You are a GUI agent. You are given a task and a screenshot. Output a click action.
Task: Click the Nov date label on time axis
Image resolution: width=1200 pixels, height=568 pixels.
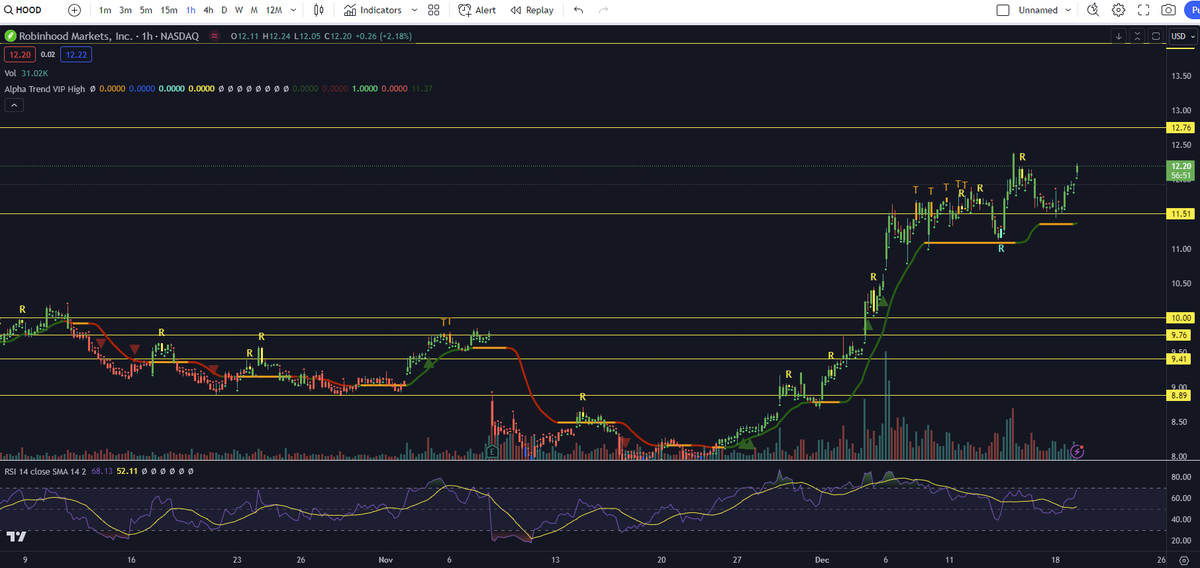tap(385, 561)
